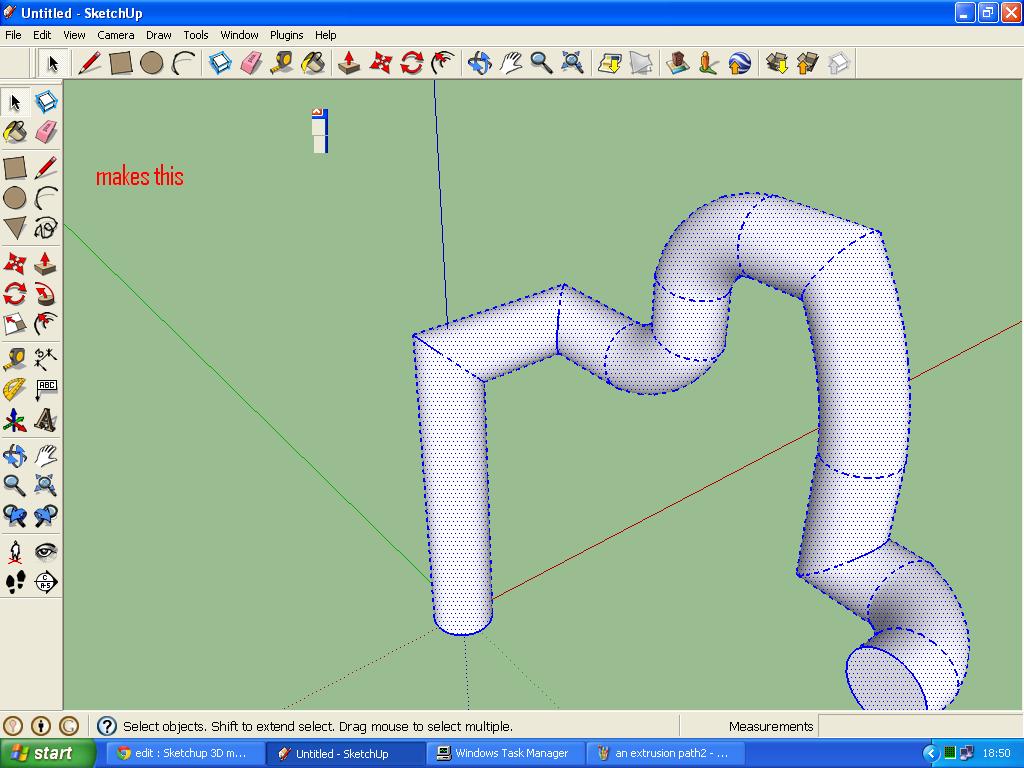Pick the Tape Measure tool
The image size is (1024, 768).
pyautogui.click(x=281, y=62)
